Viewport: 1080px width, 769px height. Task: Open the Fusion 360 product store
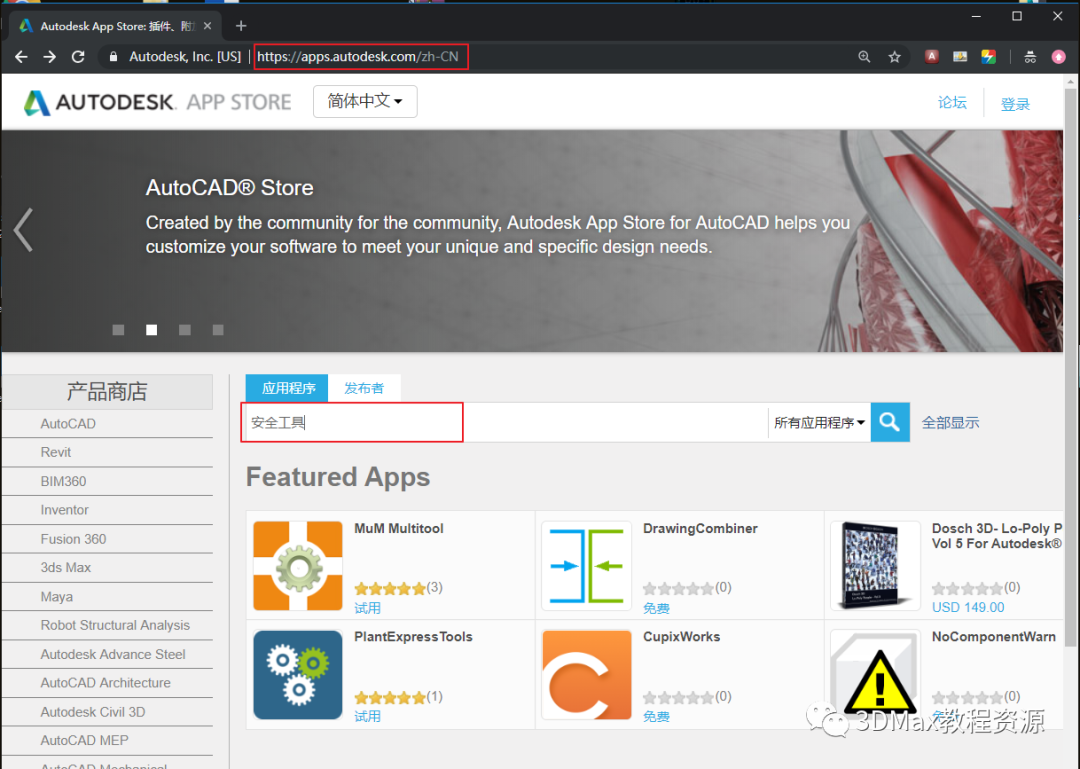pos(73,539)
